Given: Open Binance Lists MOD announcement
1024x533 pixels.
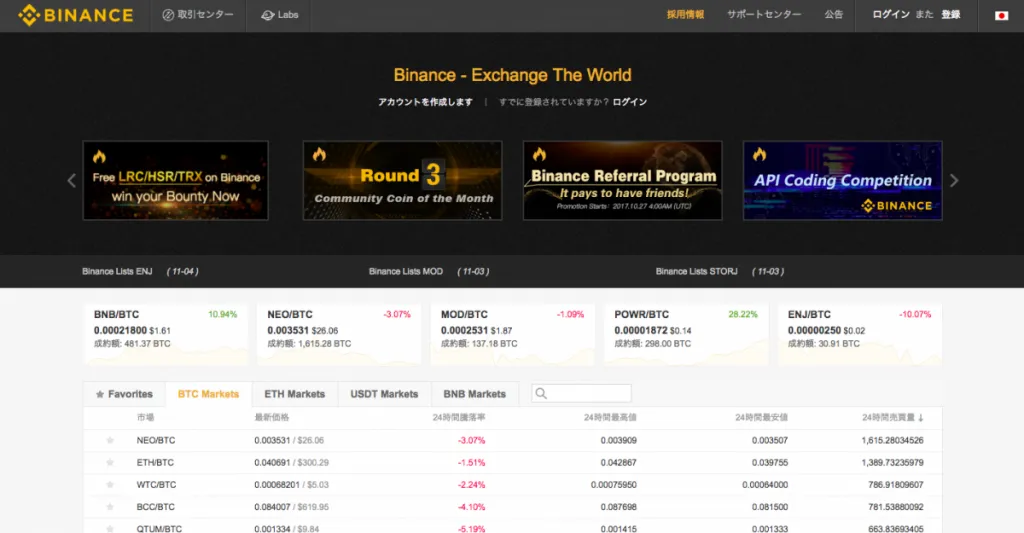Looking at the screenshot, I should coord(429,271).
